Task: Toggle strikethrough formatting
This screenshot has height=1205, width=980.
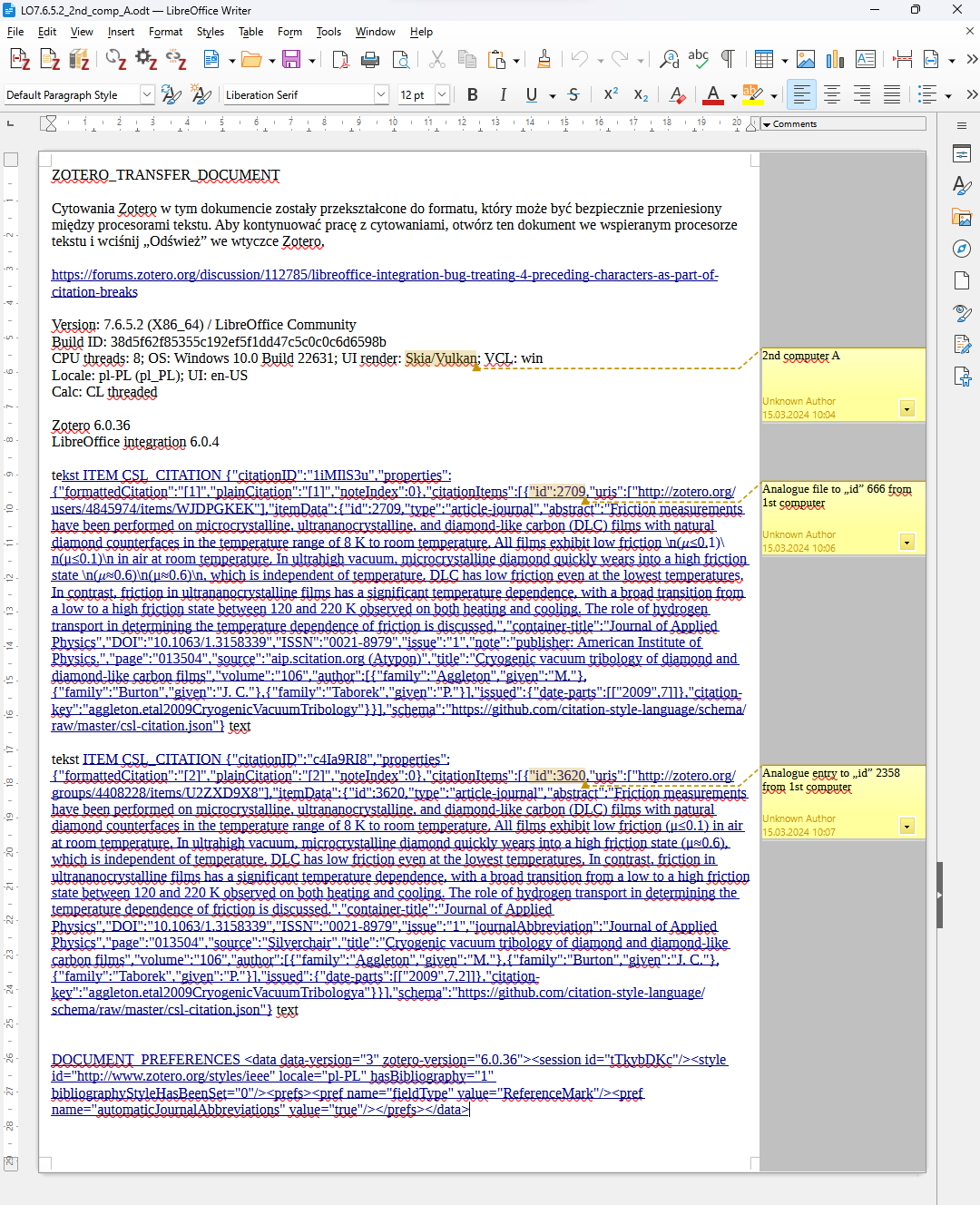Action: [x=573, y=94]
